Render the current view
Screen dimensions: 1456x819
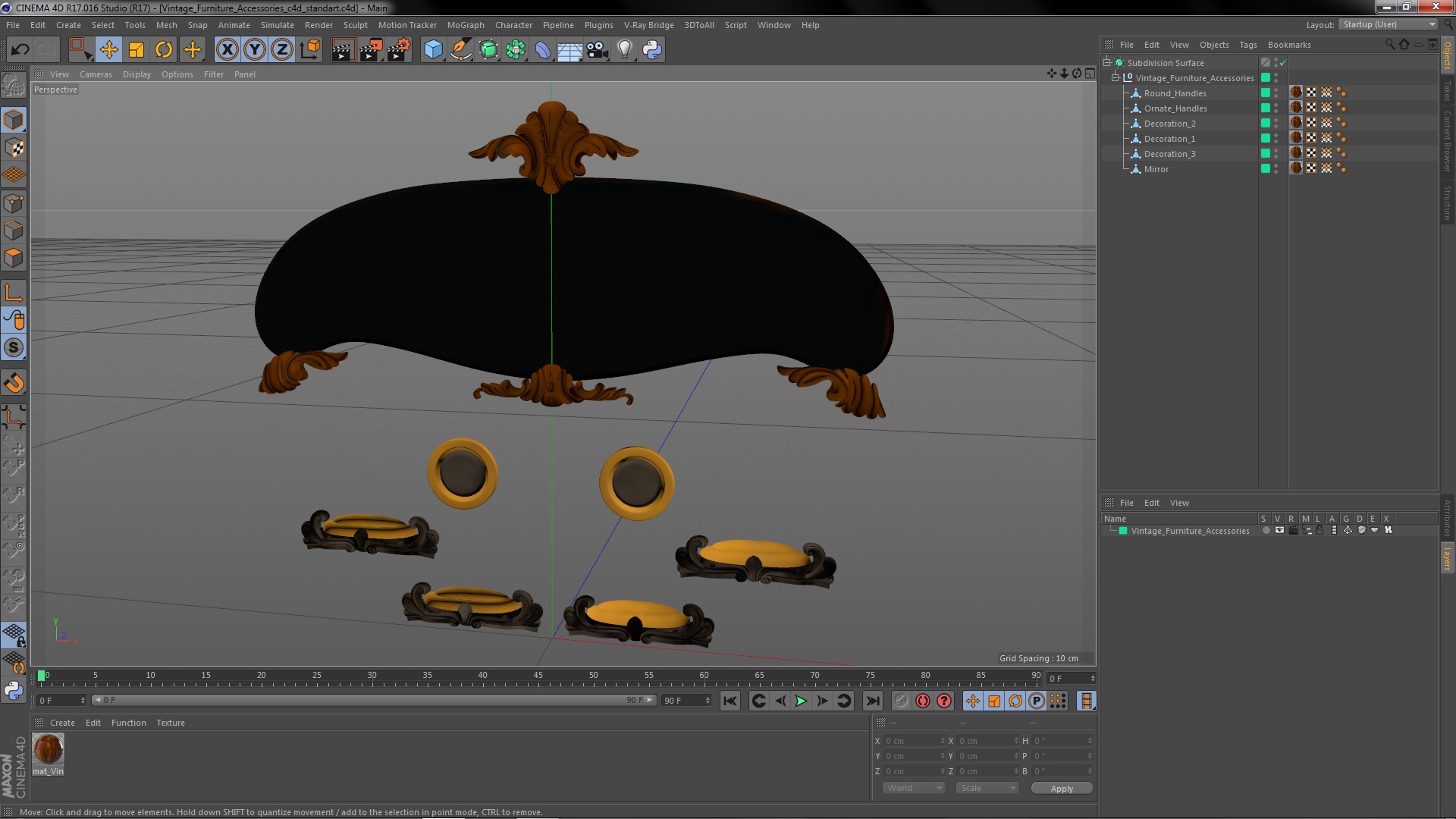343,50
